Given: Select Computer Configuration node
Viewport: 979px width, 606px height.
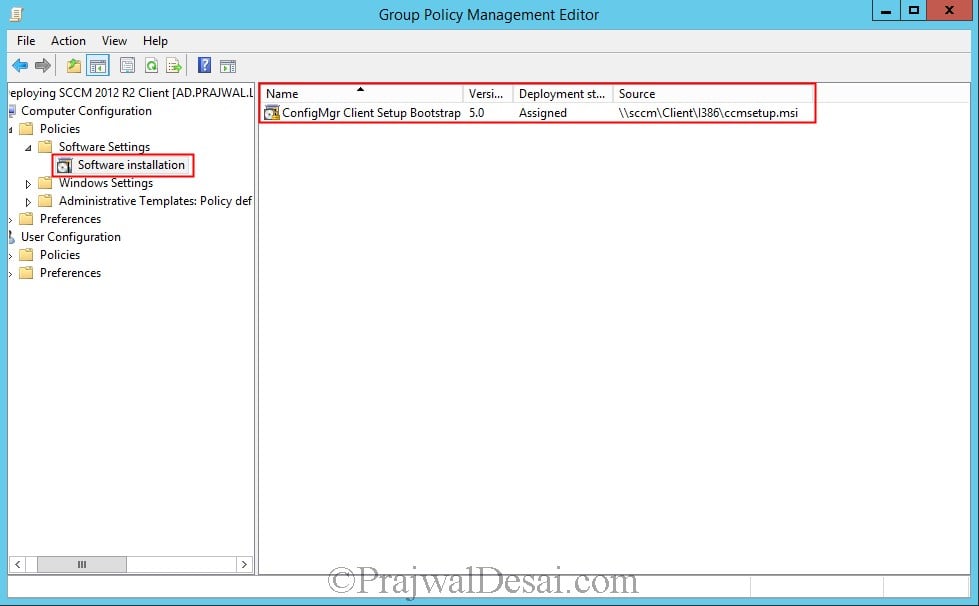Looking at the screenshot, I should click(x=86, y=110).
